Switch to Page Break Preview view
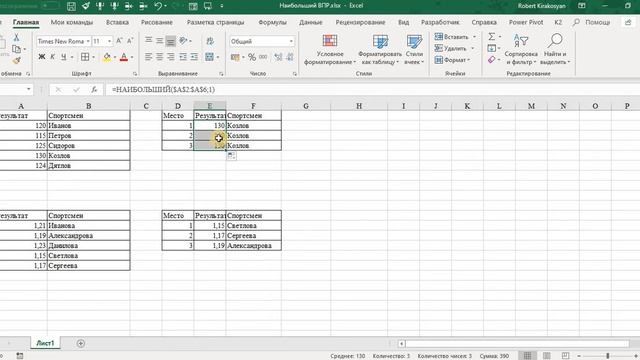Screen dimensions: 640x360 pos(565,356)
